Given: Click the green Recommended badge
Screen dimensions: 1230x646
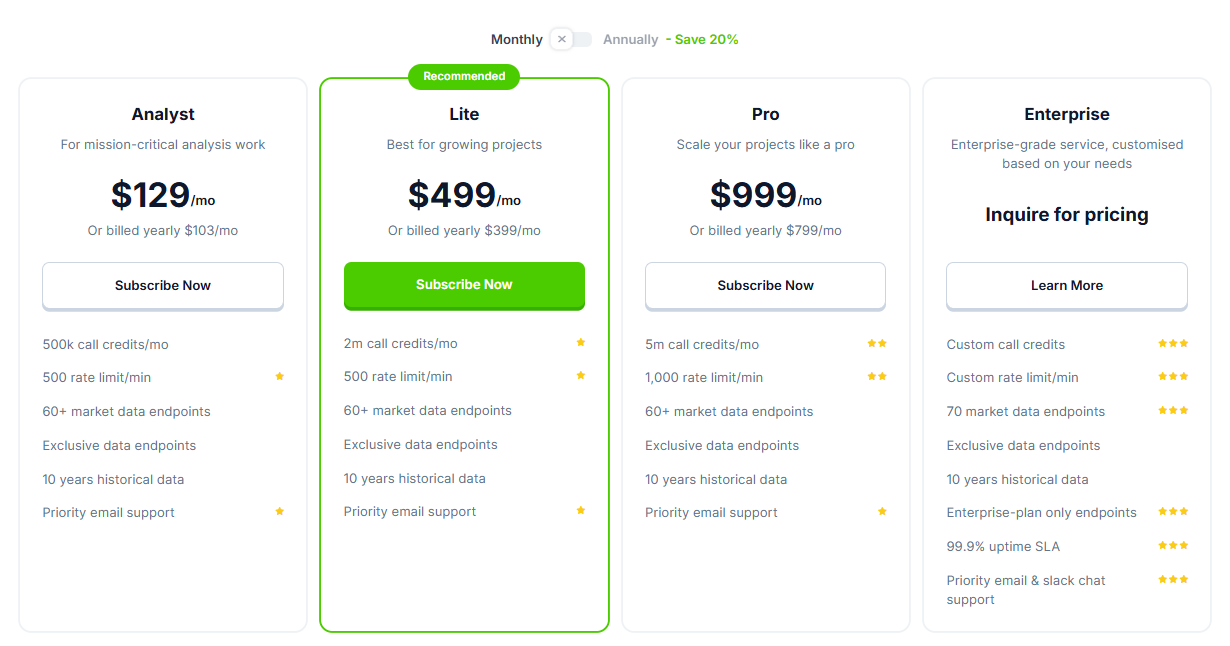Looking at the screenshot, I should coord(464,76).
